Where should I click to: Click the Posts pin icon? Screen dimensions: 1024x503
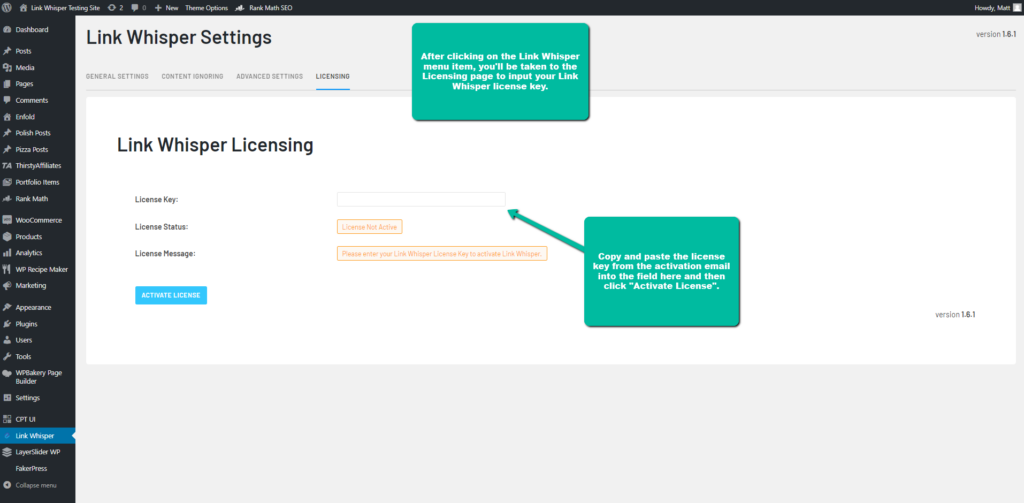click(x=7, y=51)
